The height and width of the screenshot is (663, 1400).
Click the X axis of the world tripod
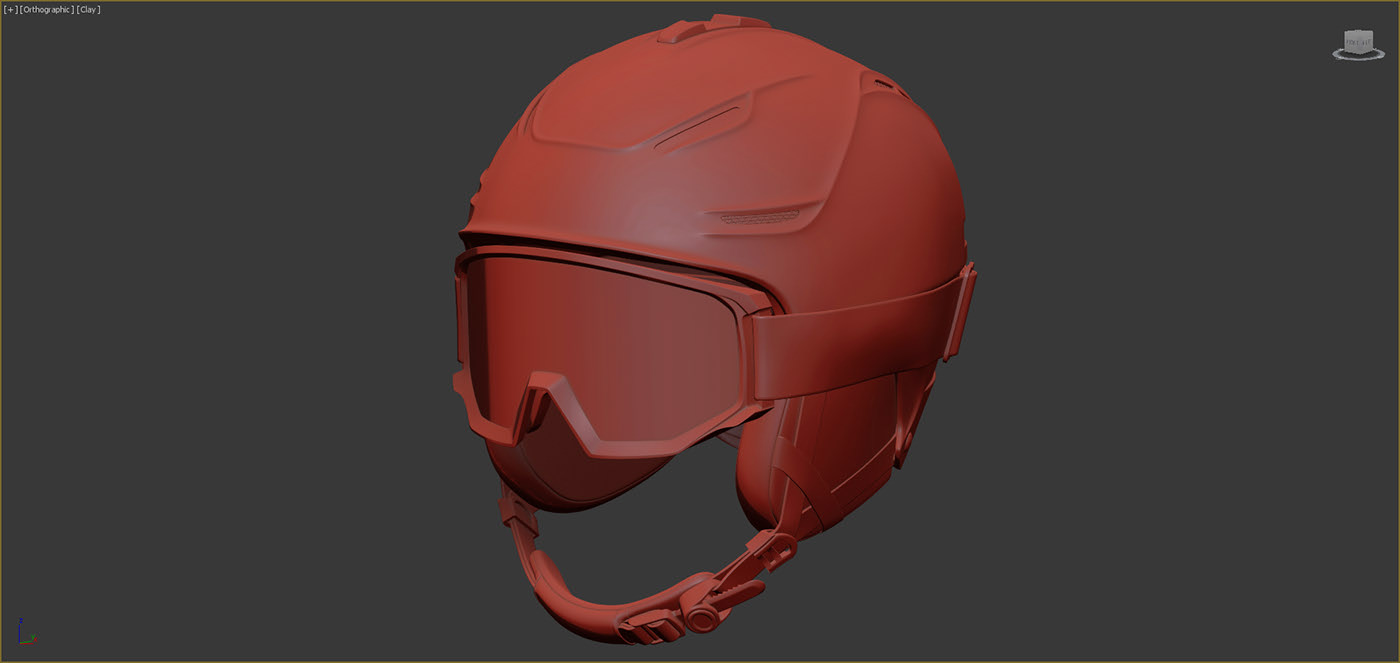[27, 643]
